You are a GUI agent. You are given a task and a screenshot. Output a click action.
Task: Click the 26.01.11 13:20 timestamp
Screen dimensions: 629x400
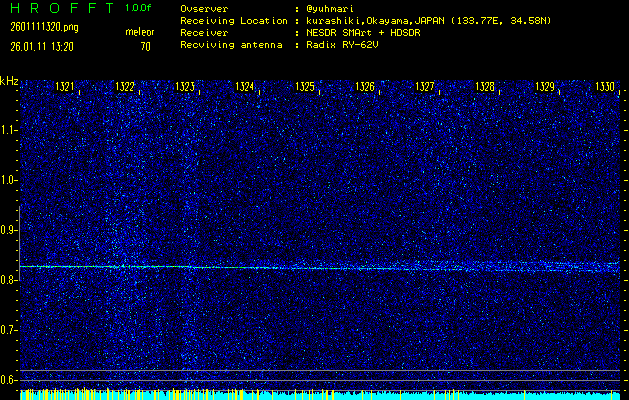click(x=41, y=46)
